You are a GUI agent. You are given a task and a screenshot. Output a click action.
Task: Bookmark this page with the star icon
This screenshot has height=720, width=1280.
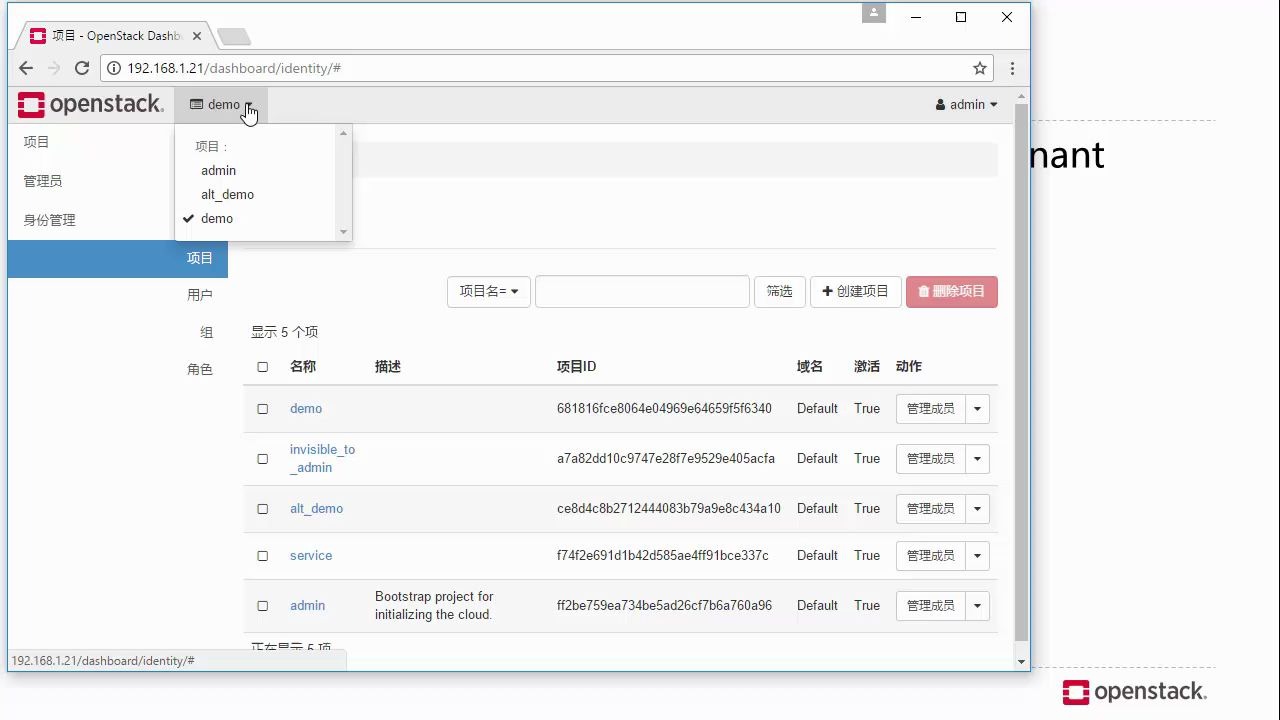click(980, 68)
